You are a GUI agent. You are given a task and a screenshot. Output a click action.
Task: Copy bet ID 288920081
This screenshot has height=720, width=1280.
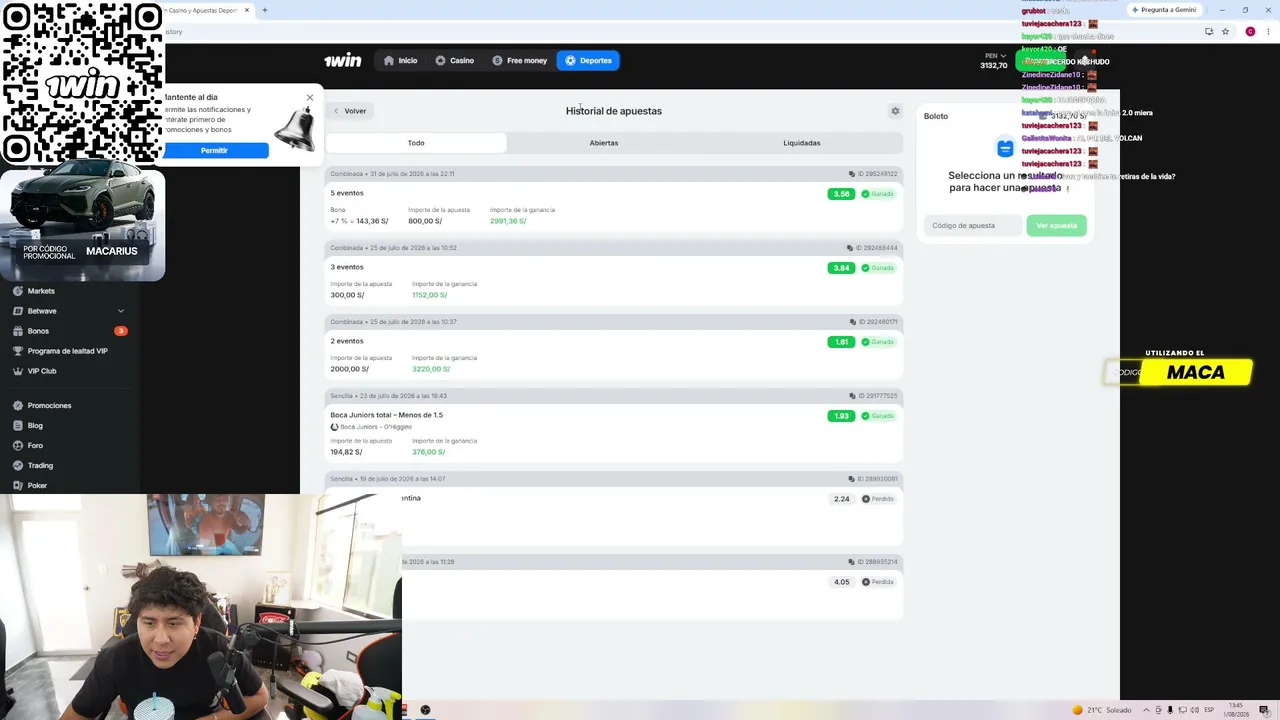click(852, 479)
